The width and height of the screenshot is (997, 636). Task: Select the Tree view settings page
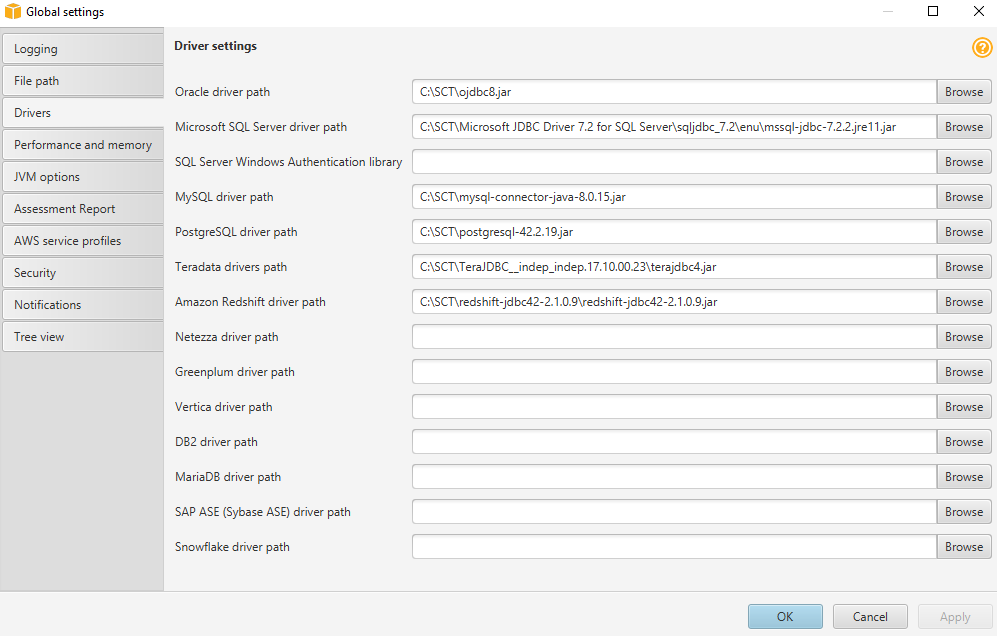tap(82, 336)
